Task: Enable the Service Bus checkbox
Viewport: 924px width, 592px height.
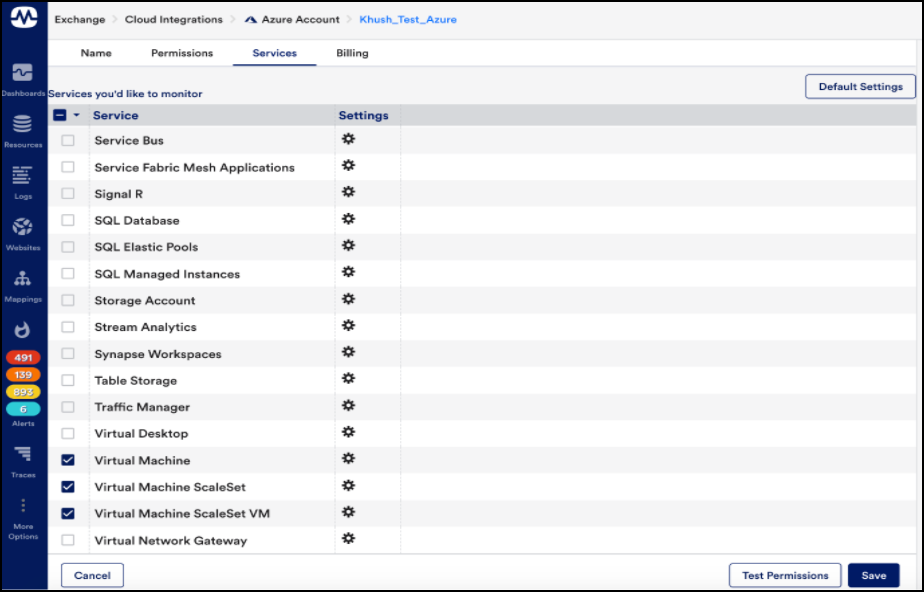Action: pyautogui.click(x=68, y=140)
